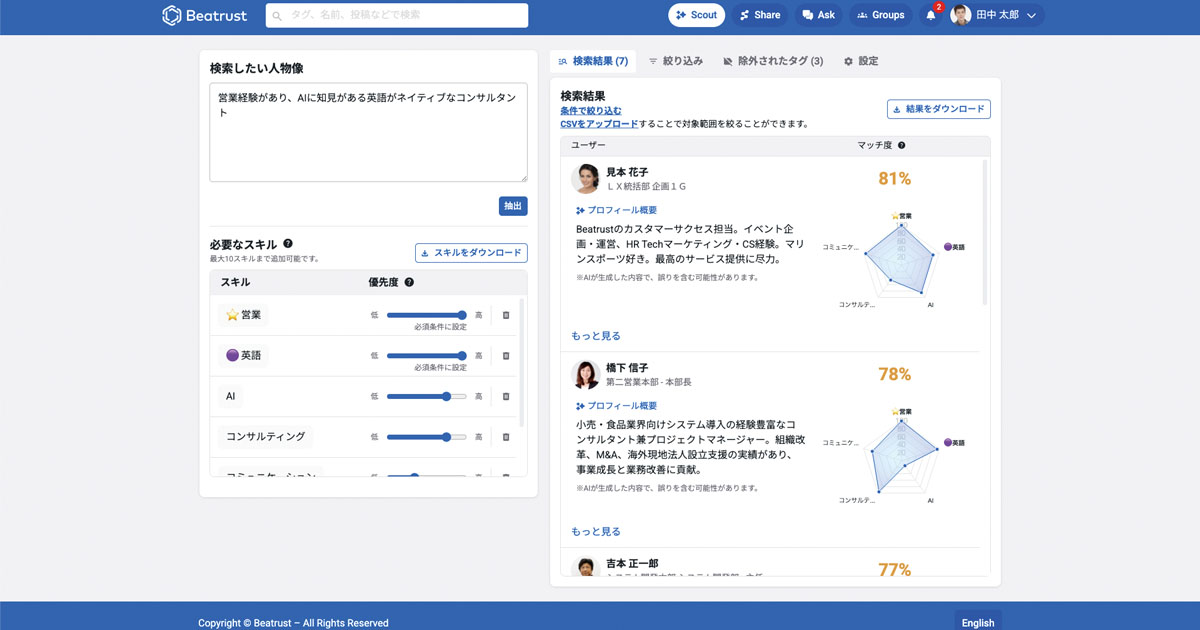The image size is (1200, 630).
Task: Switch to the 絞り込み tab
Action: pyautogui.click(x=676, y=61)
